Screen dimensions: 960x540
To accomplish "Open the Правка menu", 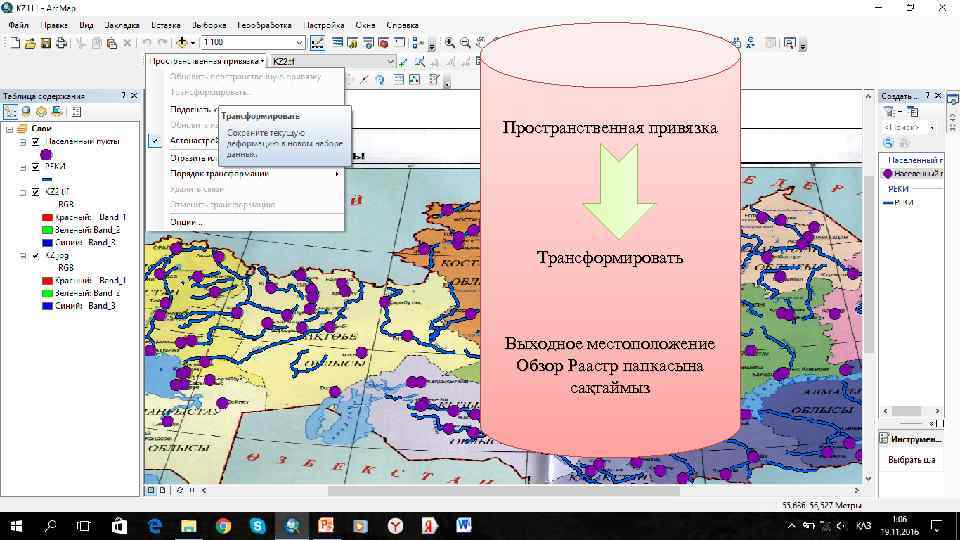I will [55, 25].
